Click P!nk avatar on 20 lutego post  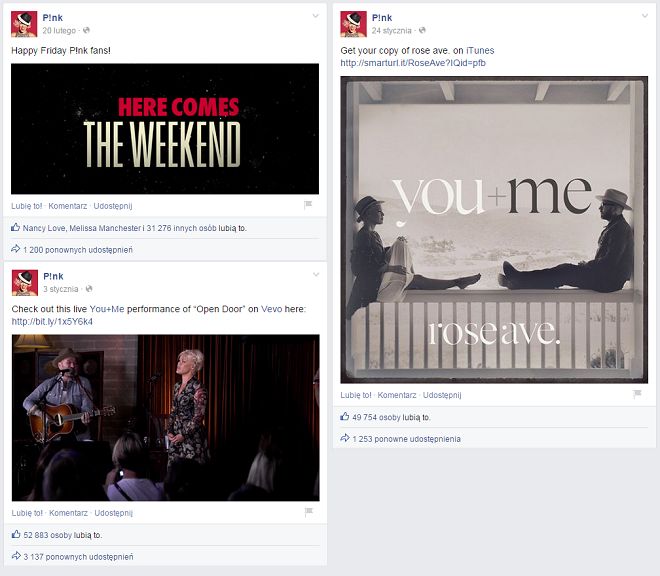(24, 24)
